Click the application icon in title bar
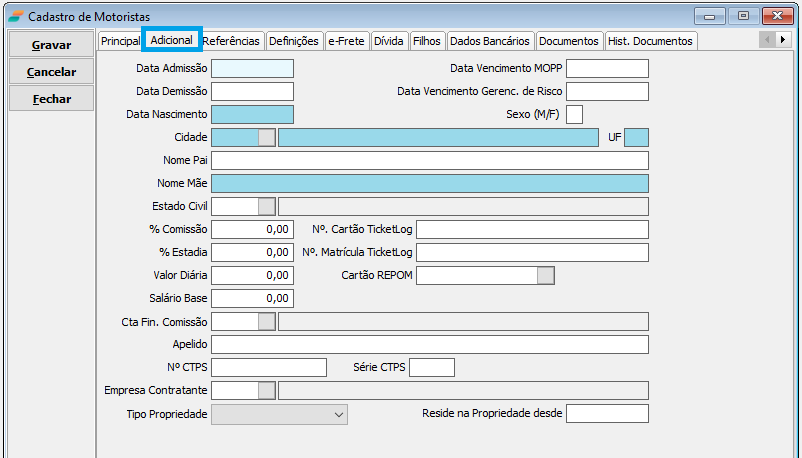 15,16
